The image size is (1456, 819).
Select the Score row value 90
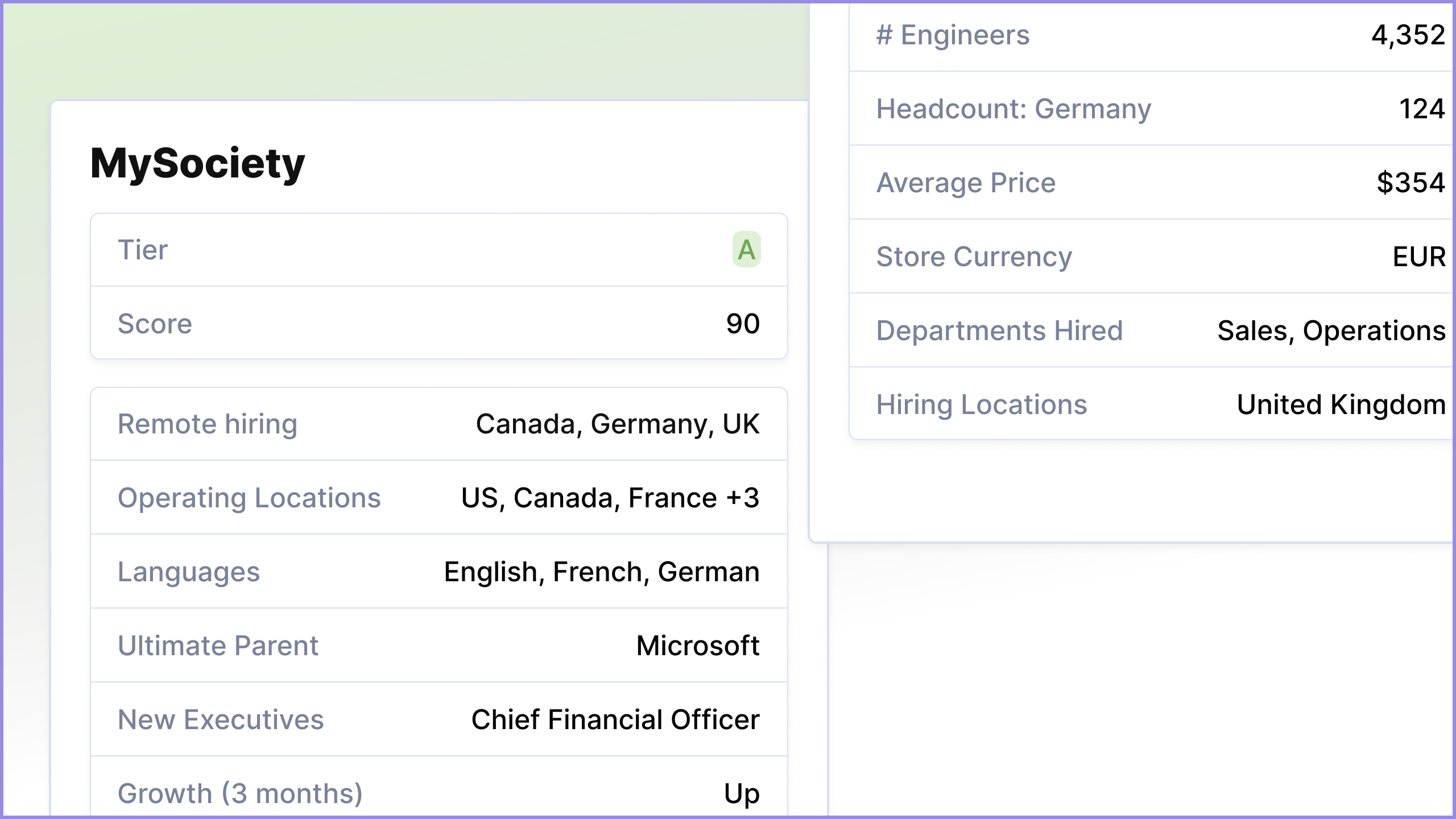tap(743, 324)
